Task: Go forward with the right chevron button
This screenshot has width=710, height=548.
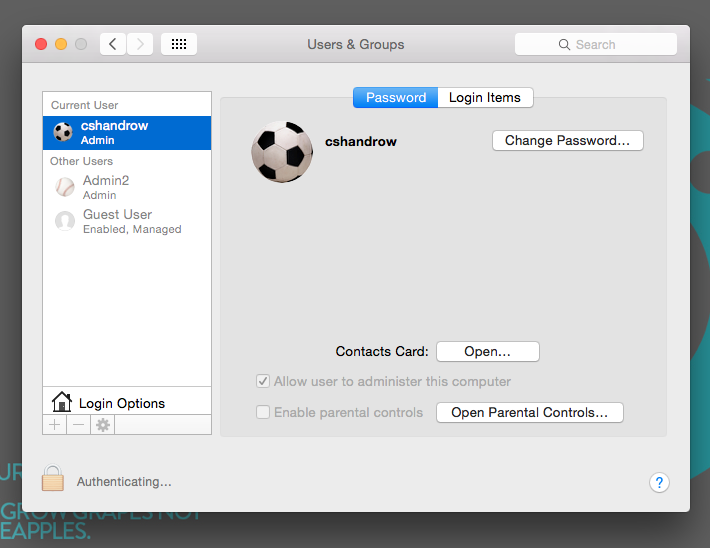Action: pos(140,44)
